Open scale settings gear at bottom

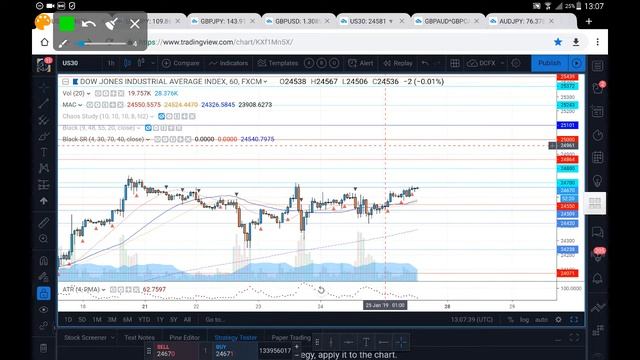[558, 320]
